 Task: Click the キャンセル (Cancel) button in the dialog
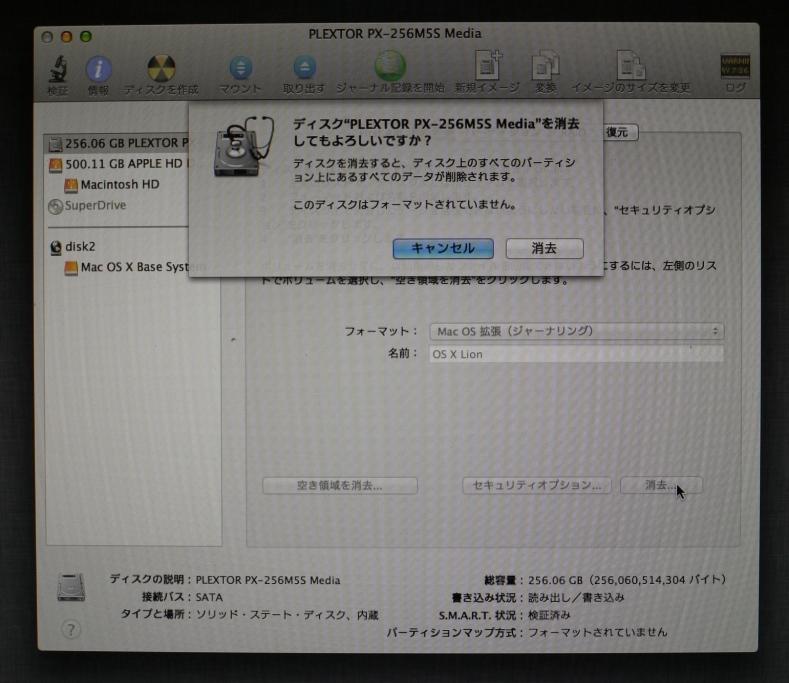443,248
